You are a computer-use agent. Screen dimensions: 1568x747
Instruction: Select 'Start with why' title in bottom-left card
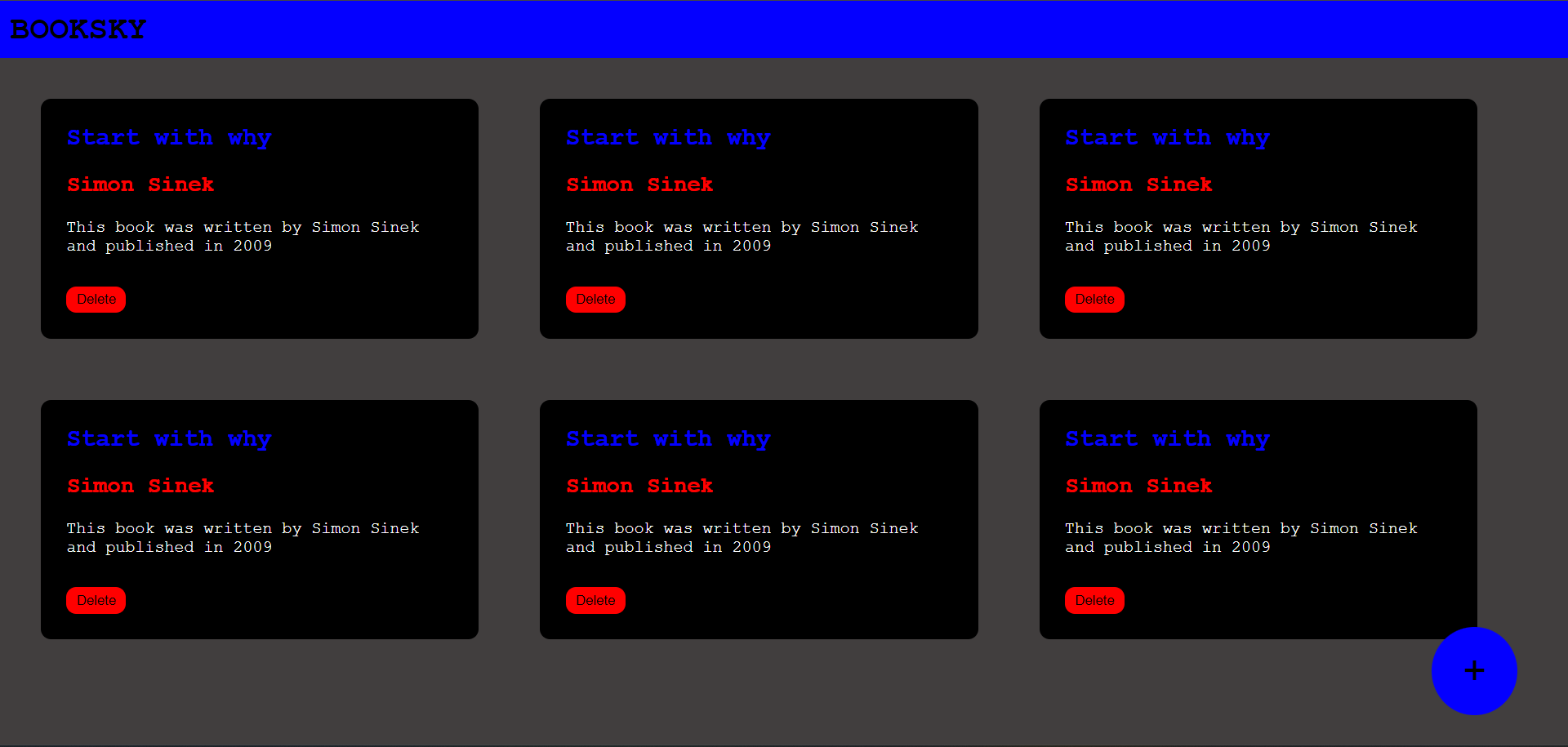tap(169, 439)
